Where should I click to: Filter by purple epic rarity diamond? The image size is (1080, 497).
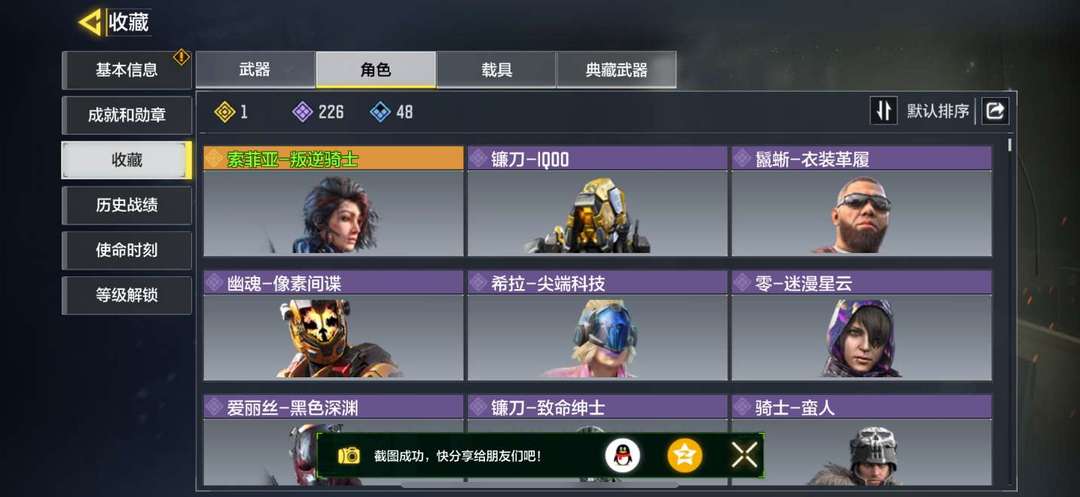(302, 112)
